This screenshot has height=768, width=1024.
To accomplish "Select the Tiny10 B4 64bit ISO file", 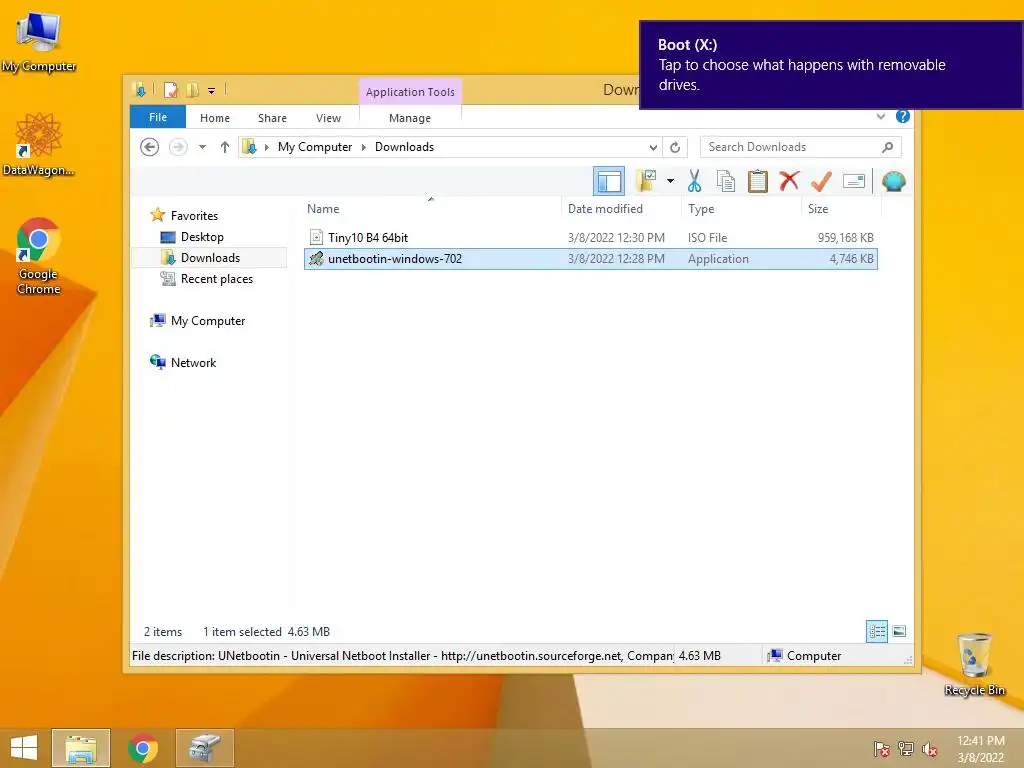I will (x=590, y=238).
